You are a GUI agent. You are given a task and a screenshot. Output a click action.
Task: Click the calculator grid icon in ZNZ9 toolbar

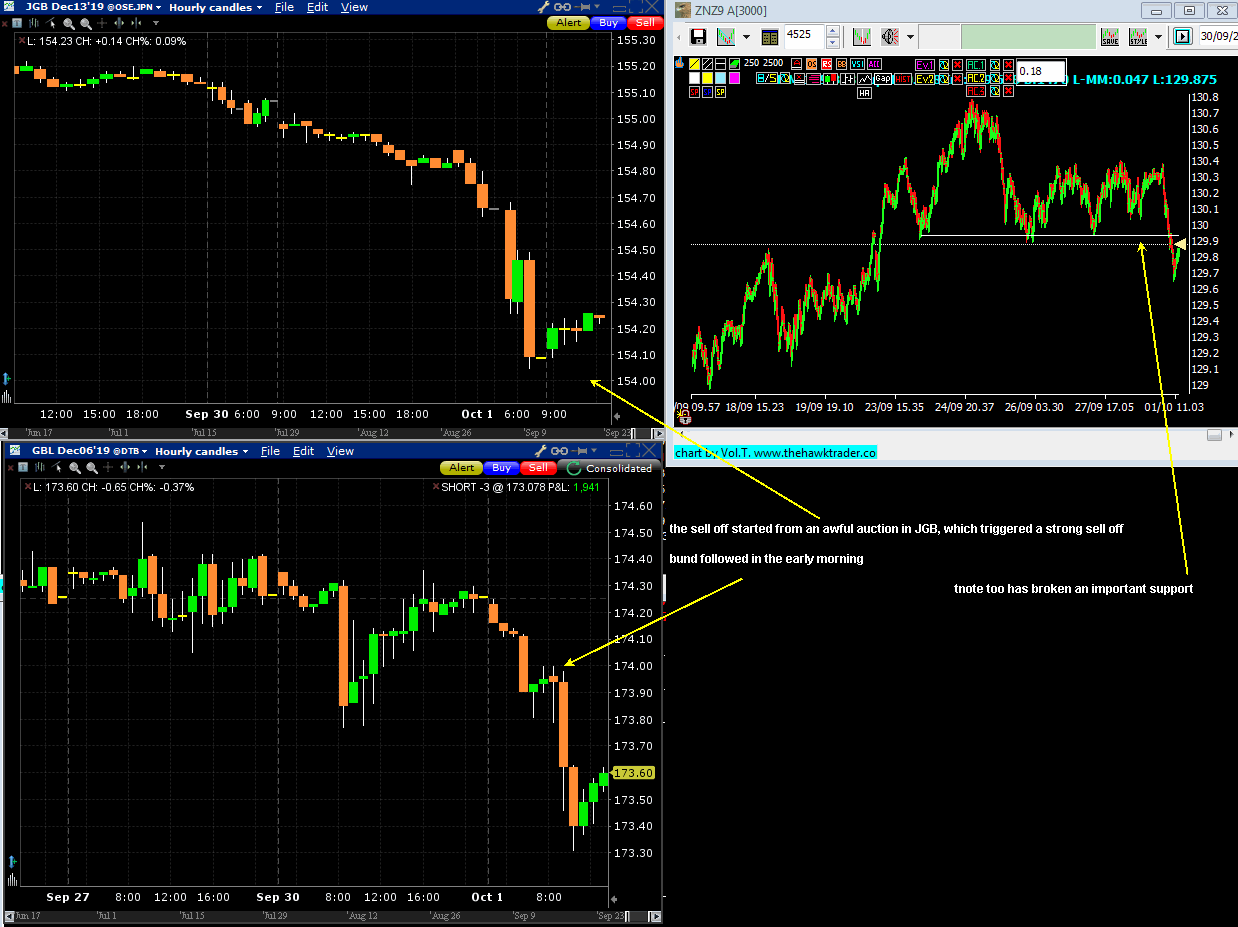[769, 37]
